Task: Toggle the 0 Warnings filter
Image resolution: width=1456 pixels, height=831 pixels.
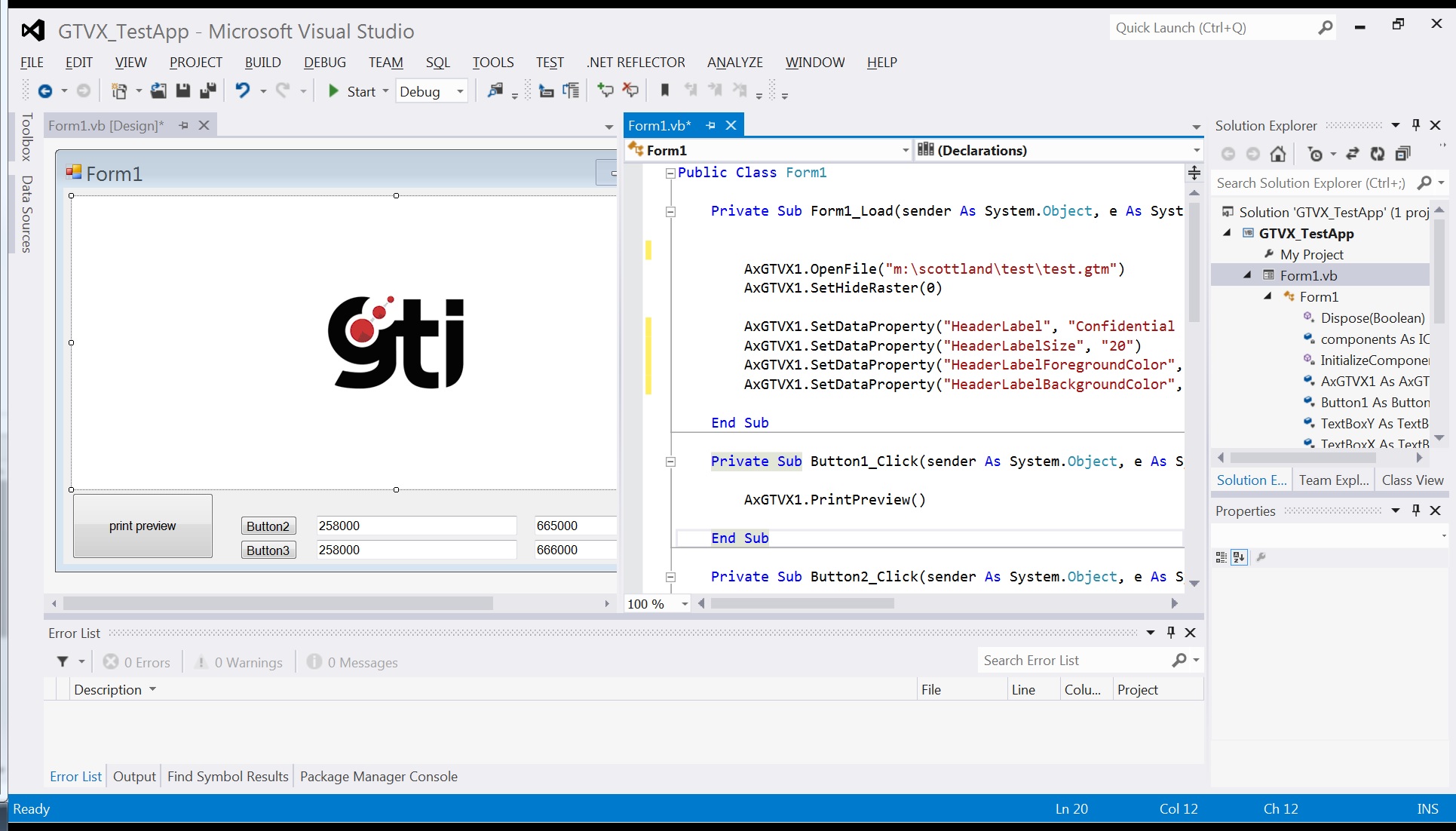Action: [238, 662]
